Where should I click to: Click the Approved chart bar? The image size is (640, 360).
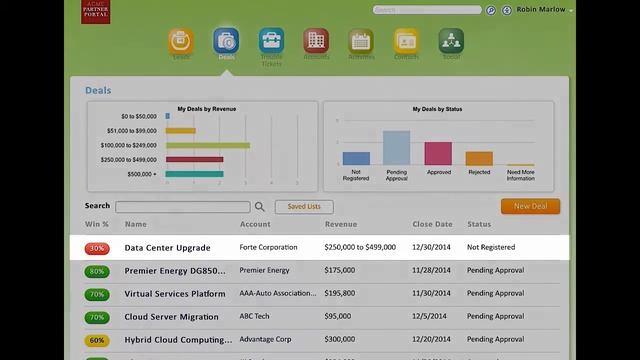pyautogui.click(x=438, y=153)
